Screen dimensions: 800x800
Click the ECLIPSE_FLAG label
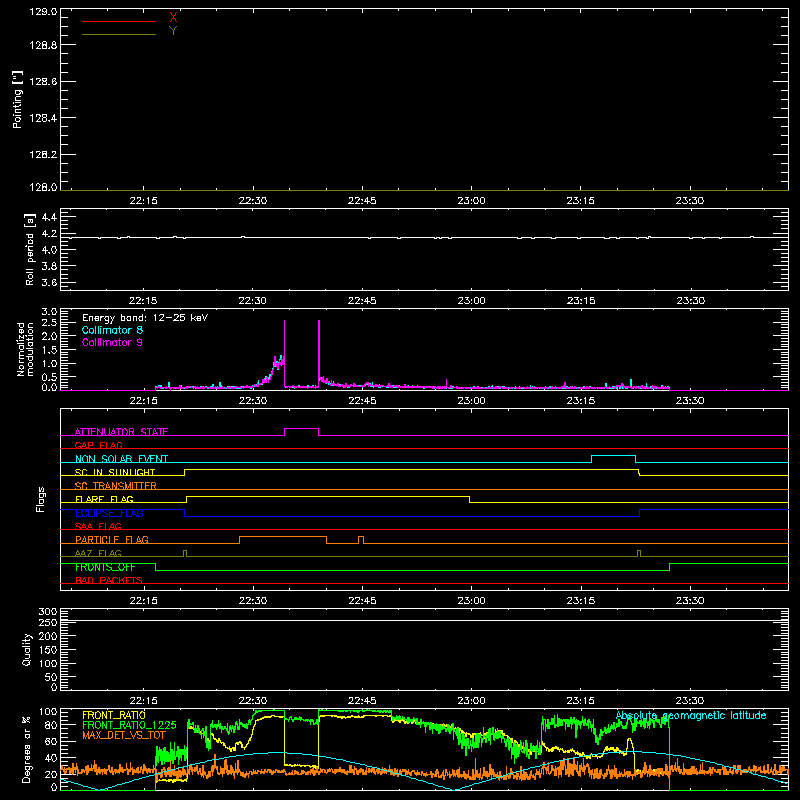[109, 513]
